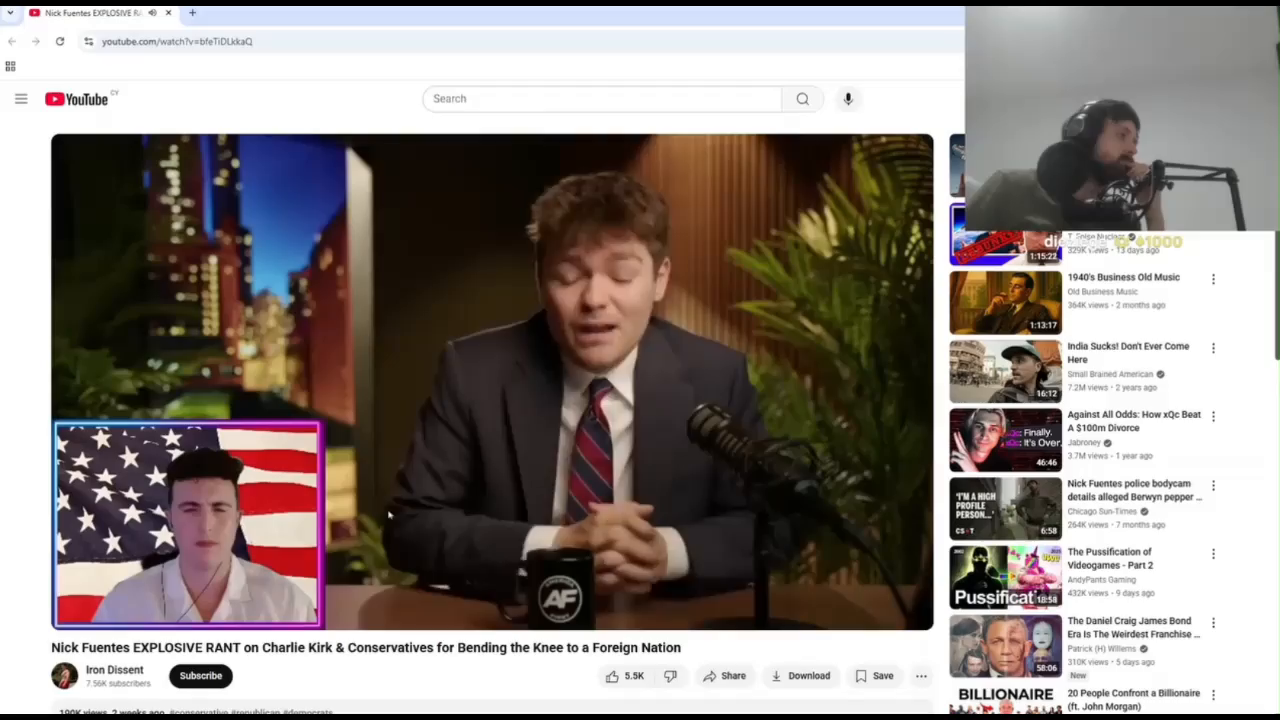Open the Iron Dissent channel name link
Image resolution: width=1280 pixels, height=720 pixels.
(x=114, y=670)
